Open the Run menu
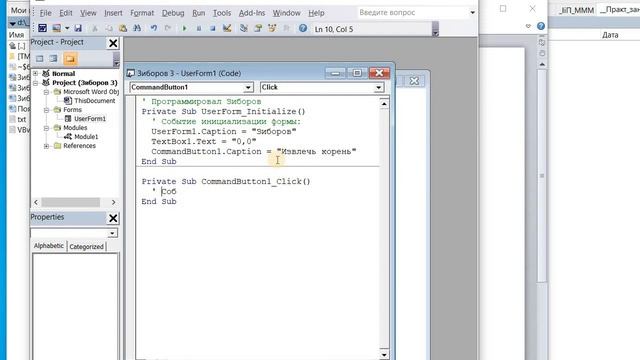640x360 pixels. point(199,13)
